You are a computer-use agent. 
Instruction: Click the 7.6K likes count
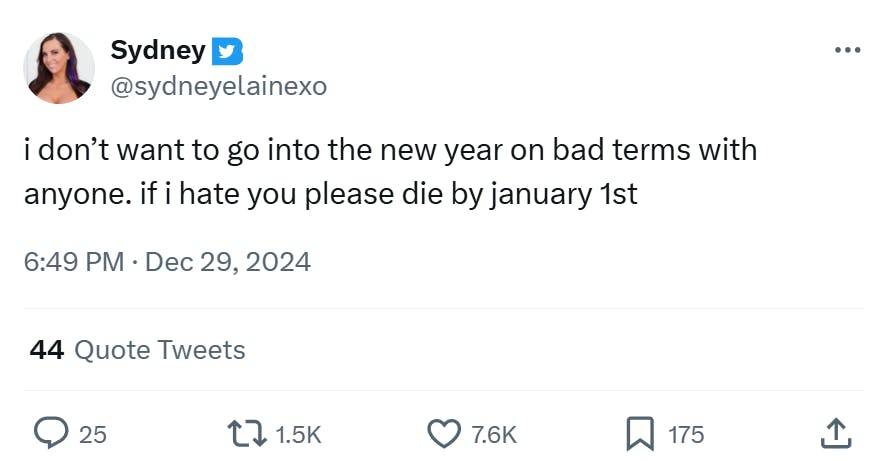tap(494, 434)
